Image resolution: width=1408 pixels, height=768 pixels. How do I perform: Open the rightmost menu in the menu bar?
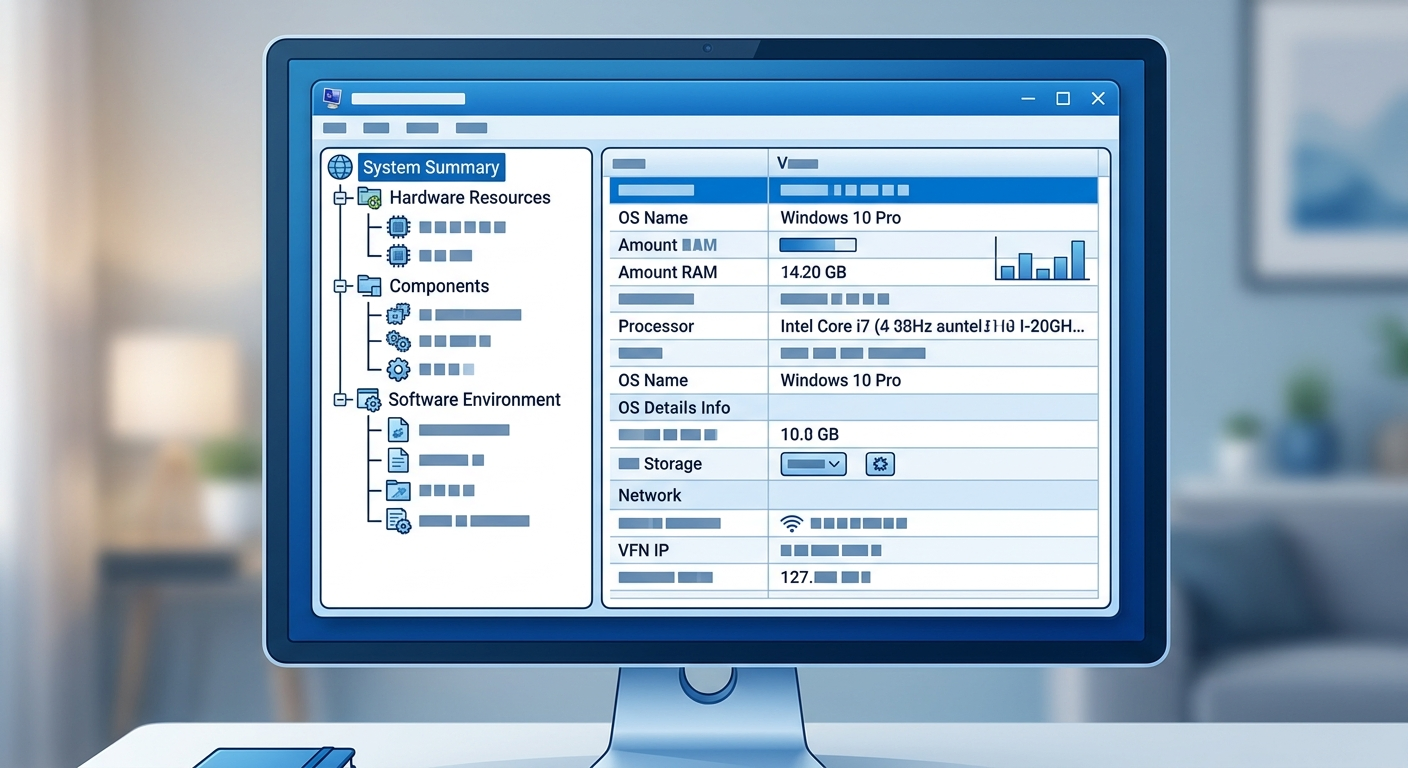point(471,128)
